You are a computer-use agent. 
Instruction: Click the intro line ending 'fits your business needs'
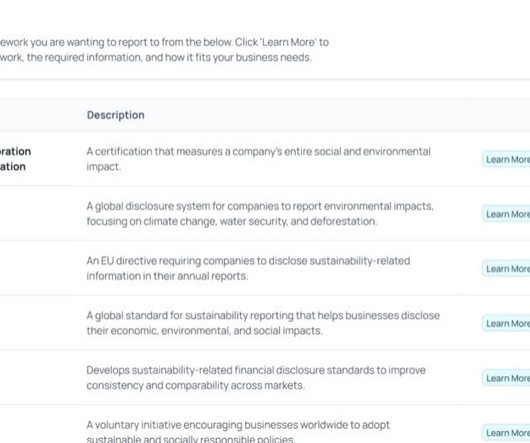156,57
